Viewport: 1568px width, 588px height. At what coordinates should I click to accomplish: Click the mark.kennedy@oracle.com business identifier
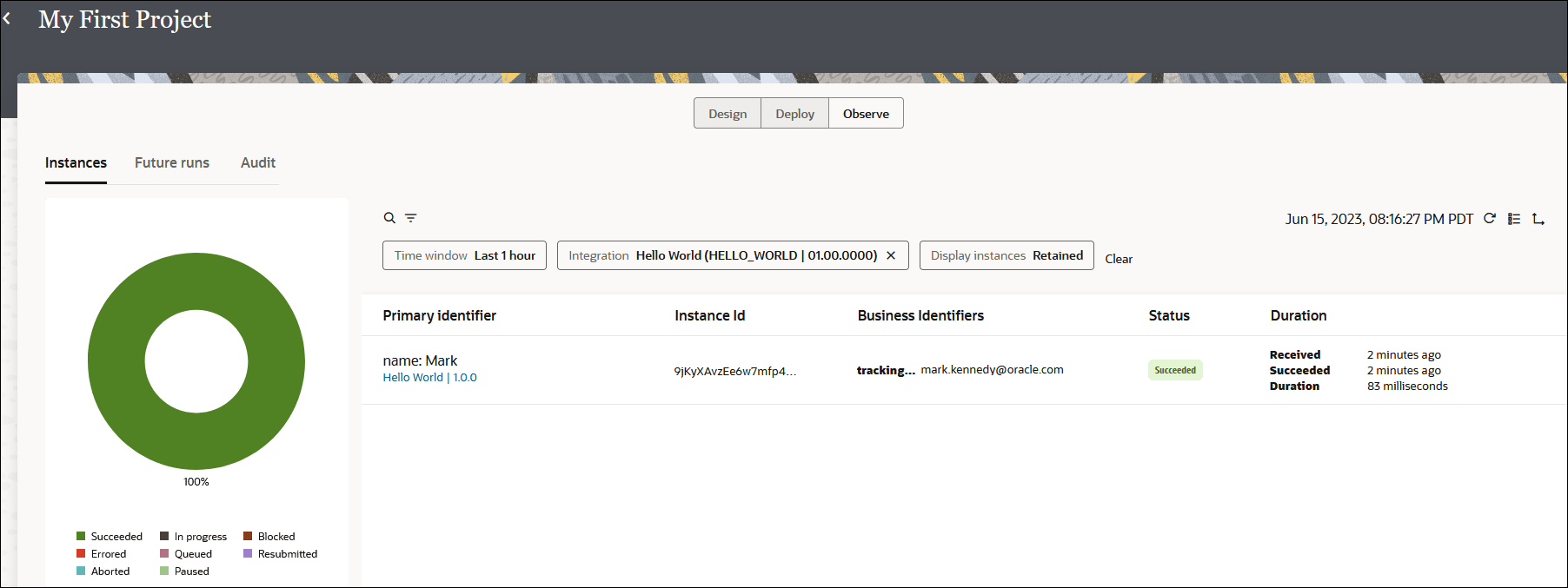click(x=992, y=369)
